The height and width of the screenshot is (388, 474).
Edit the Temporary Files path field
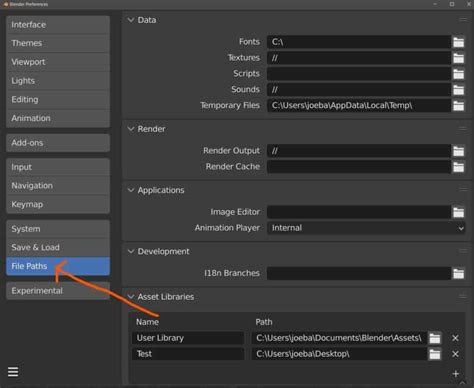(359, 106)
